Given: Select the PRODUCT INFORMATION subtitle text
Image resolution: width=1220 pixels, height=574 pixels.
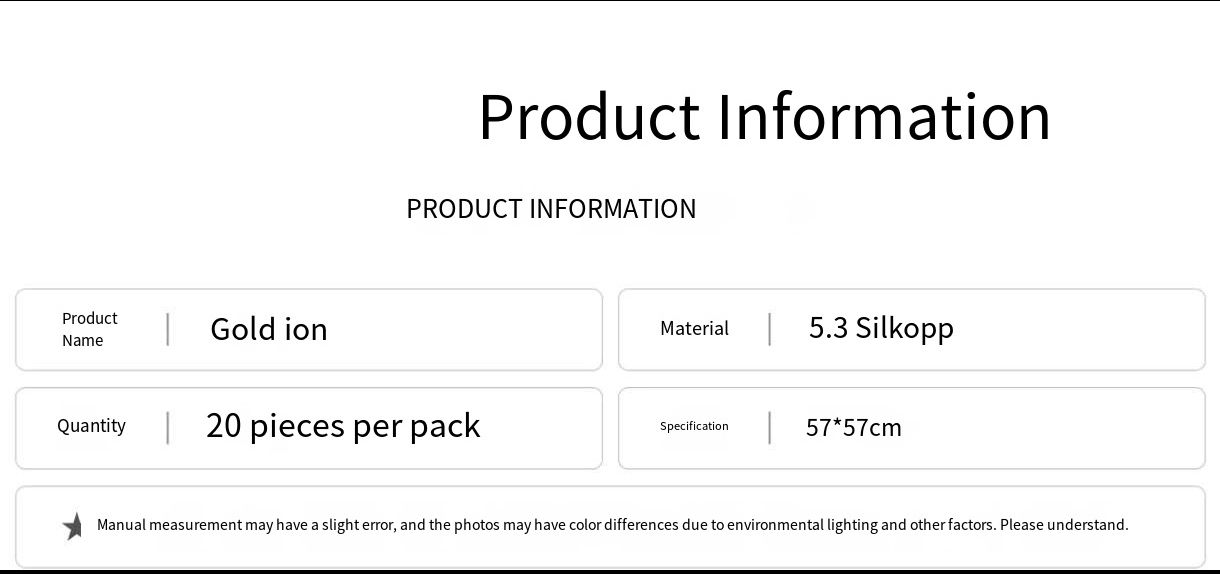Looking at the screenshot, I should point(551,209).
